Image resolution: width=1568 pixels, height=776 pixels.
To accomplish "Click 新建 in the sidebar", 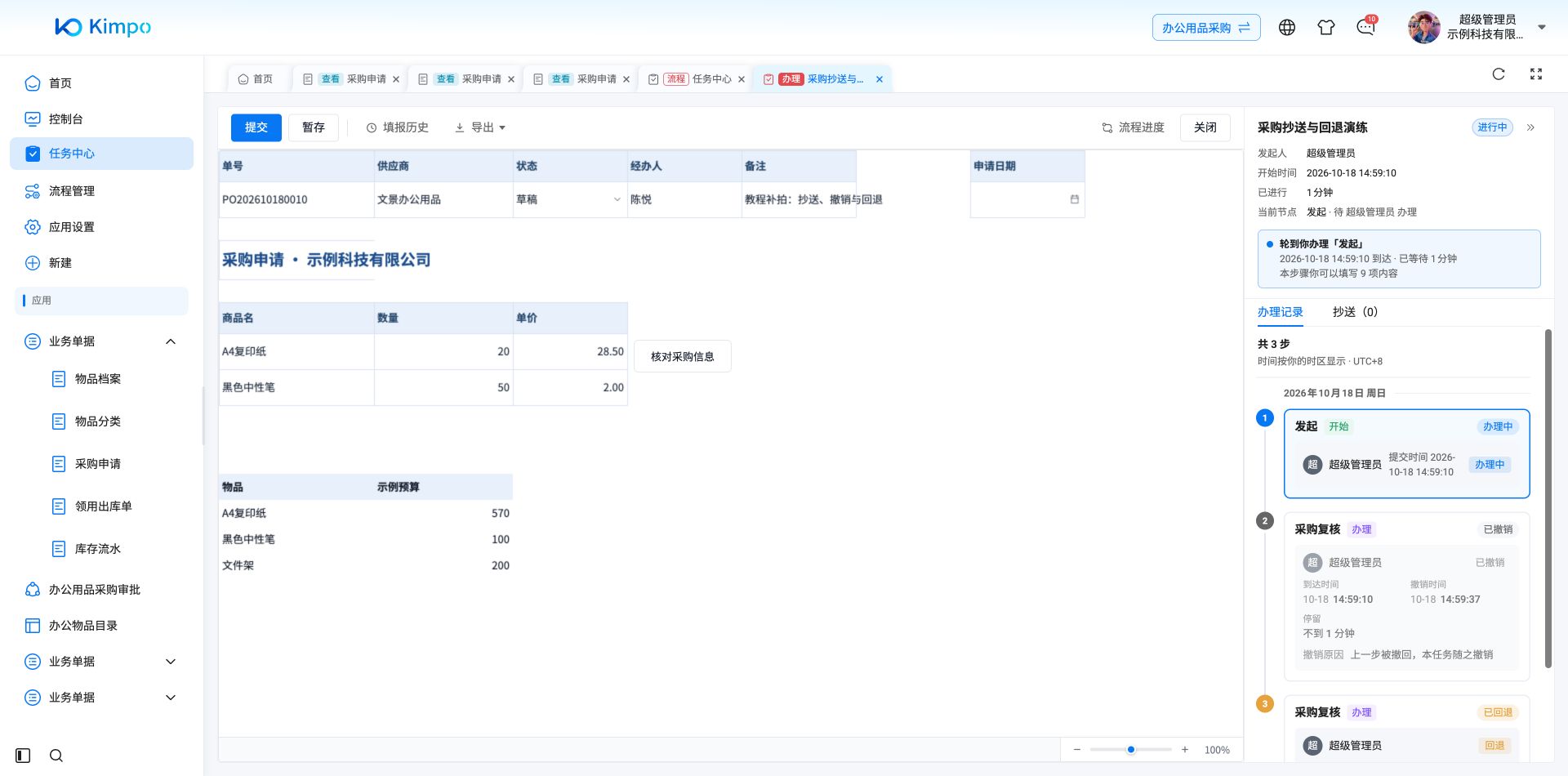I will pyautogui.click(x=101, y=263).
